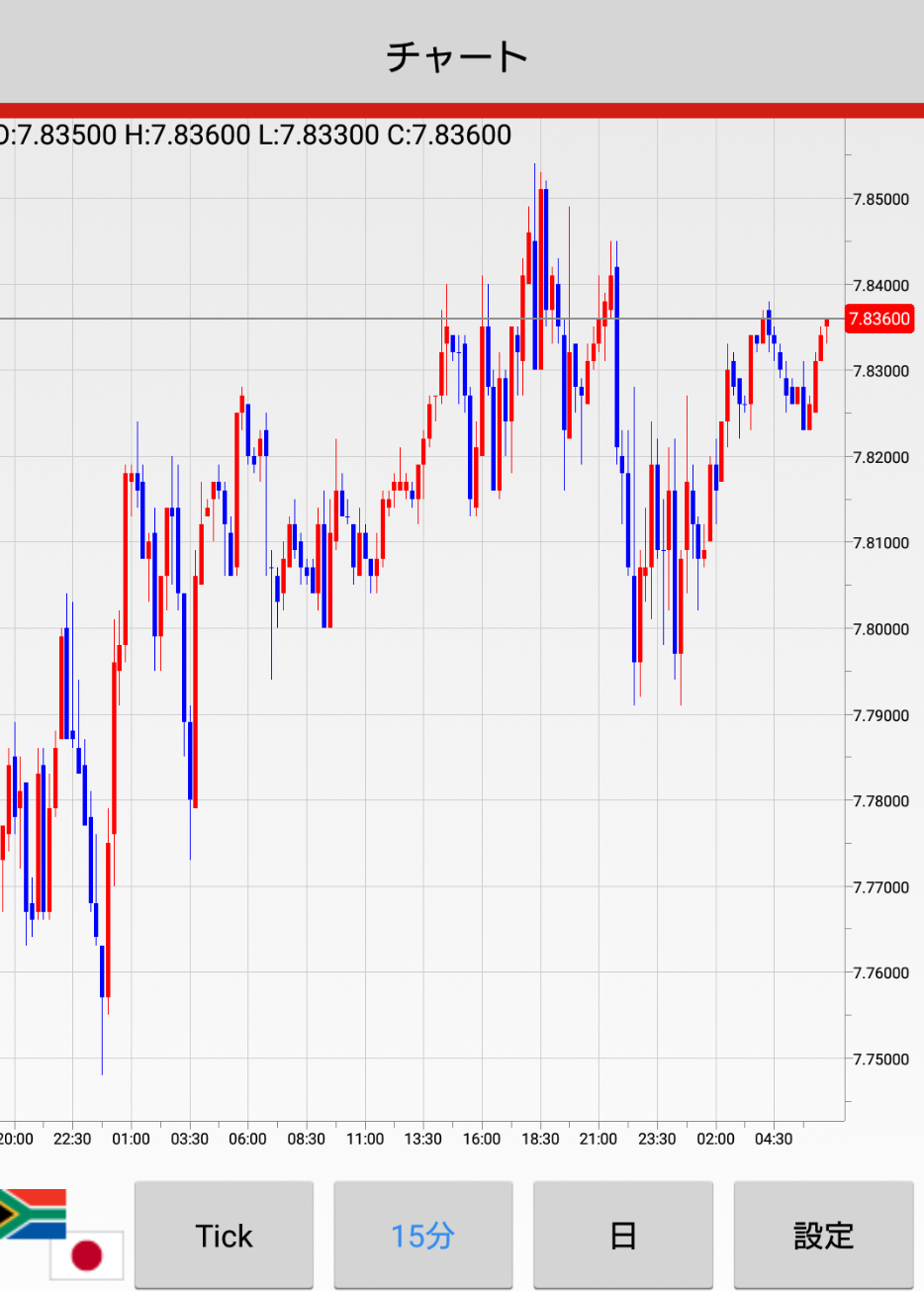
Task: Select the 18:30 time axis marker
Action: pos(540,1140)
